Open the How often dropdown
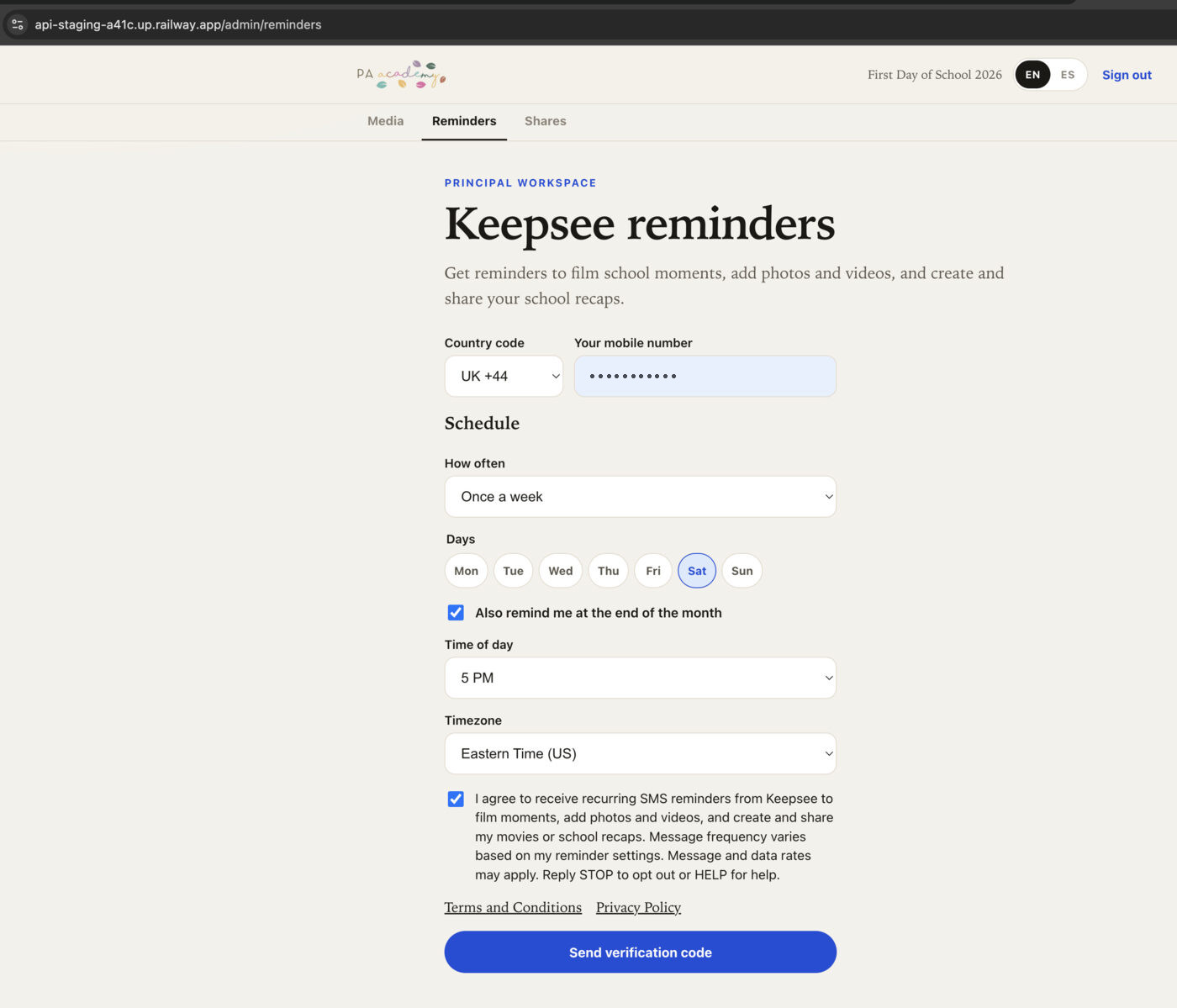This screenshot has width=1177, height=1008. 641,497
